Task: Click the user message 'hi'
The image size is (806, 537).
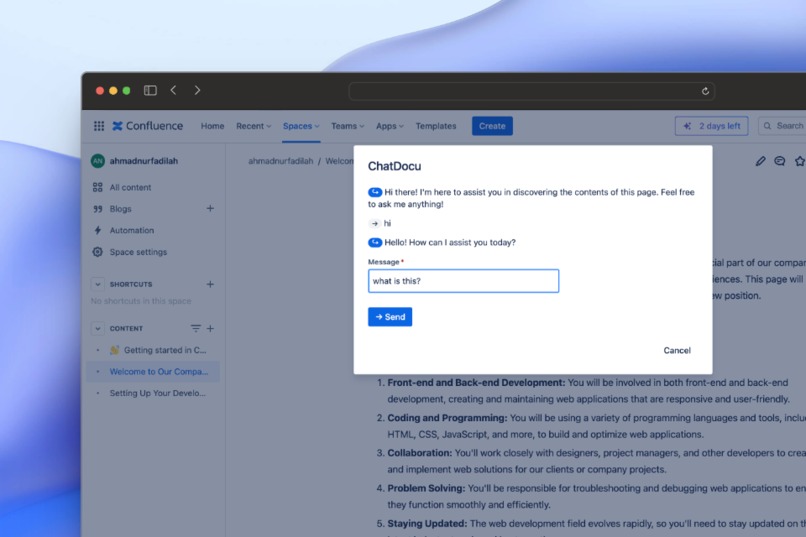Action: tap(387, 223)
